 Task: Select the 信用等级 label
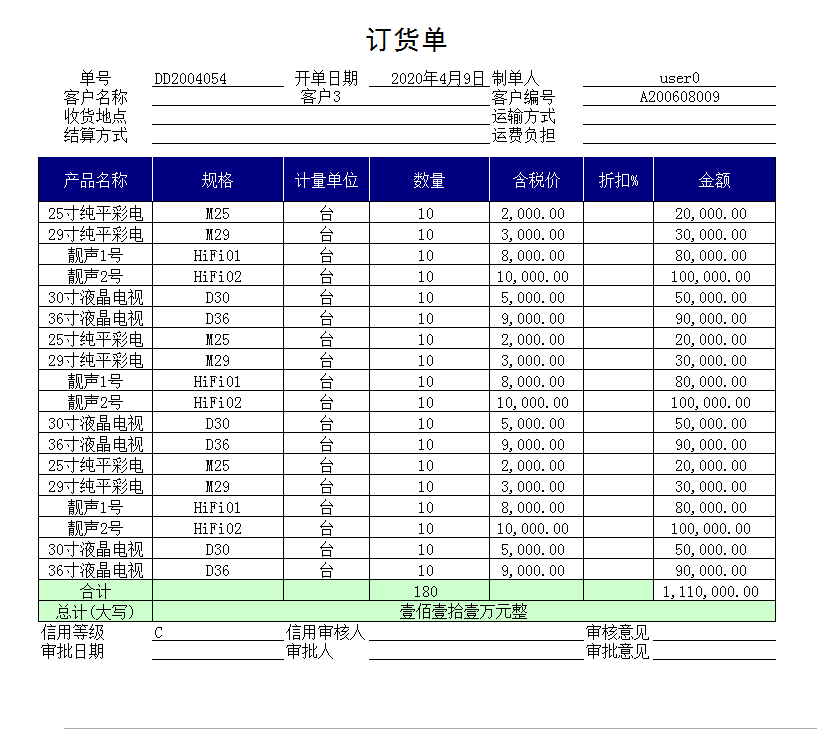(x=73, y=633)
